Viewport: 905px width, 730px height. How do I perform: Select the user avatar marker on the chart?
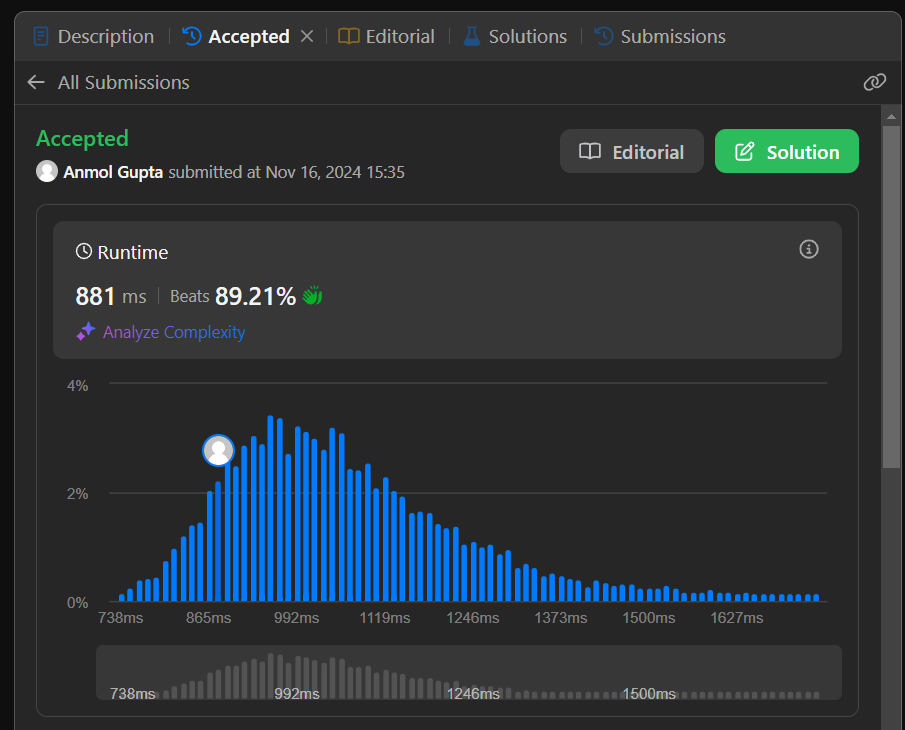pyautogui.click(x=218, y=450)
